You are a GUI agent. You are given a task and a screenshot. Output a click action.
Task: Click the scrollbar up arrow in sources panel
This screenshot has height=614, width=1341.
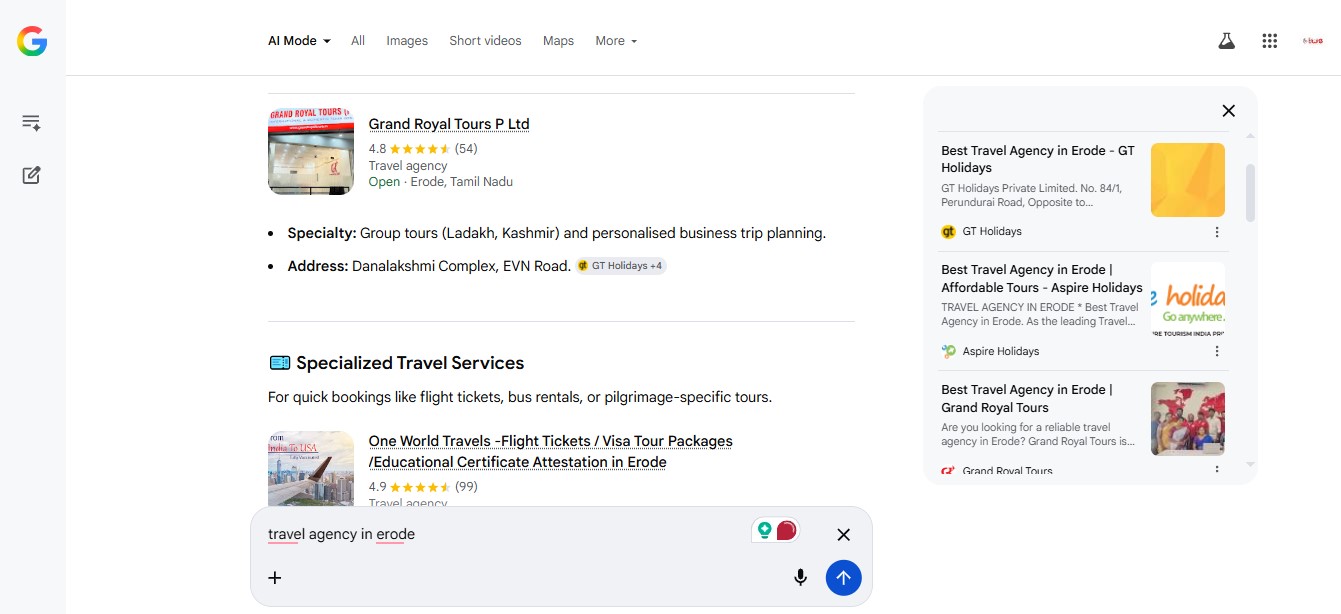pyautogui.click(x=1250, y=135)
